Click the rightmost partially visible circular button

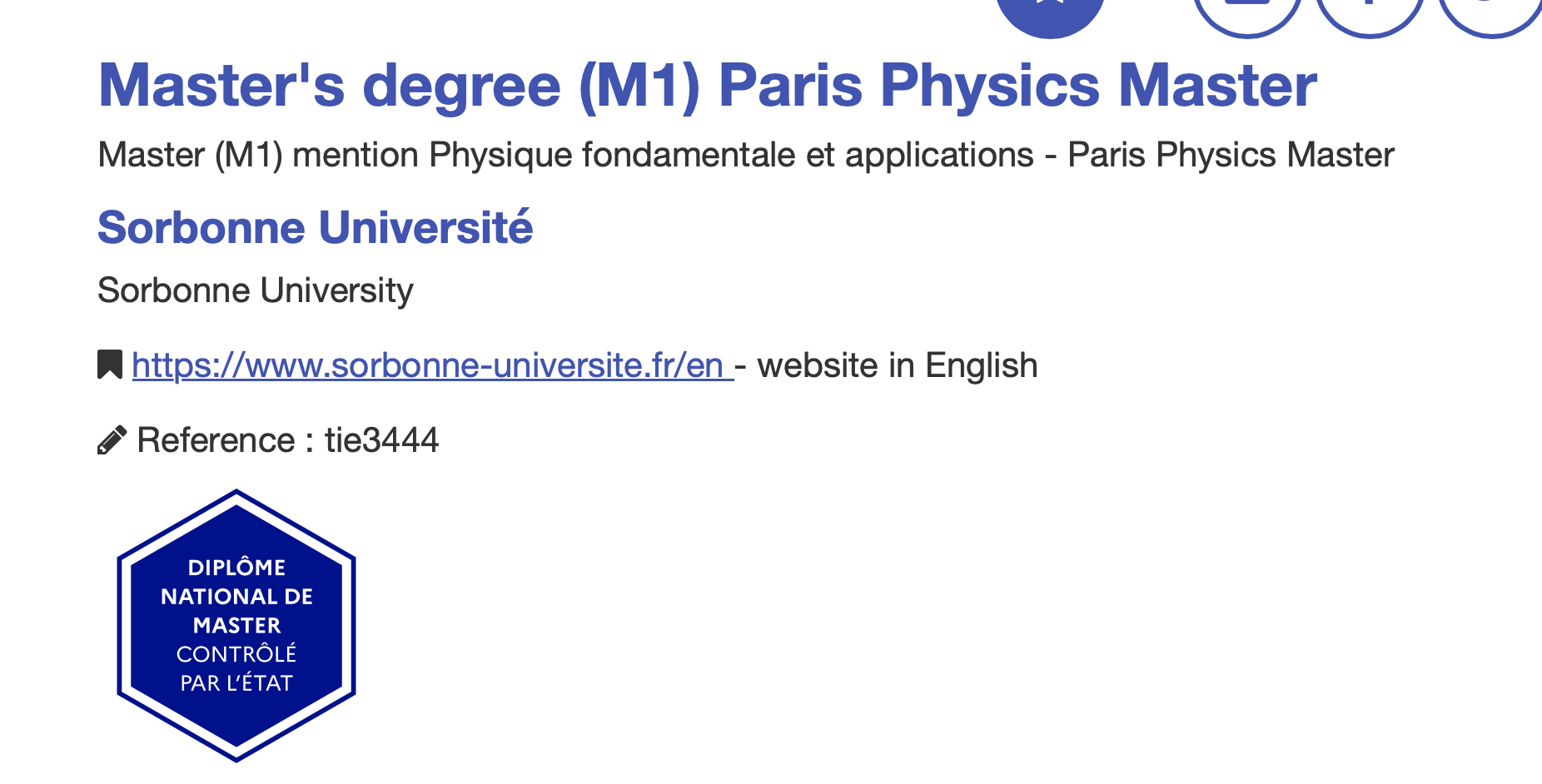1491,13
